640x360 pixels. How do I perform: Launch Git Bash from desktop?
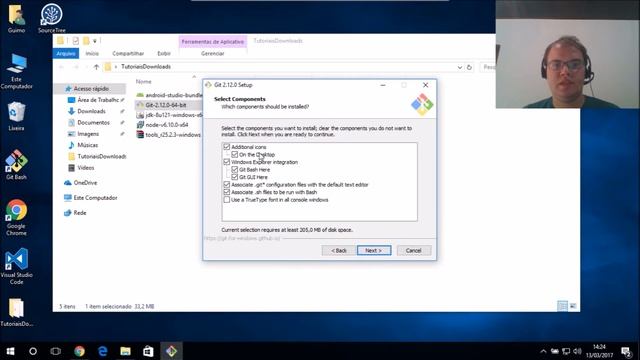pyautogui.click(x=16, y=165)
